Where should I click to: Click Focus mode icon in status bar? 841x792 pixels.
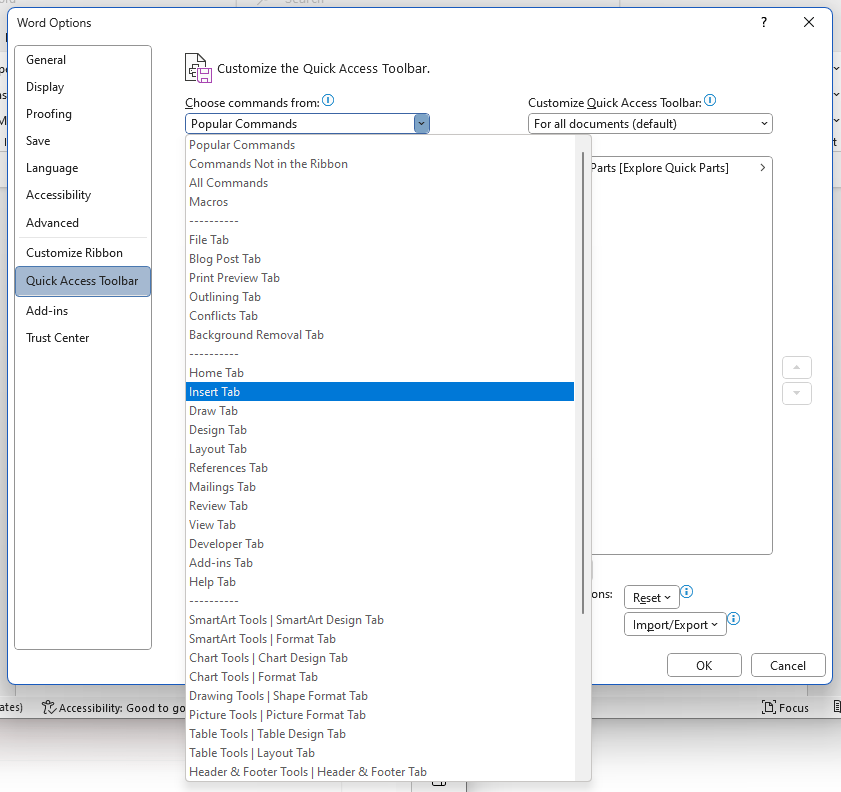point(769,707)
